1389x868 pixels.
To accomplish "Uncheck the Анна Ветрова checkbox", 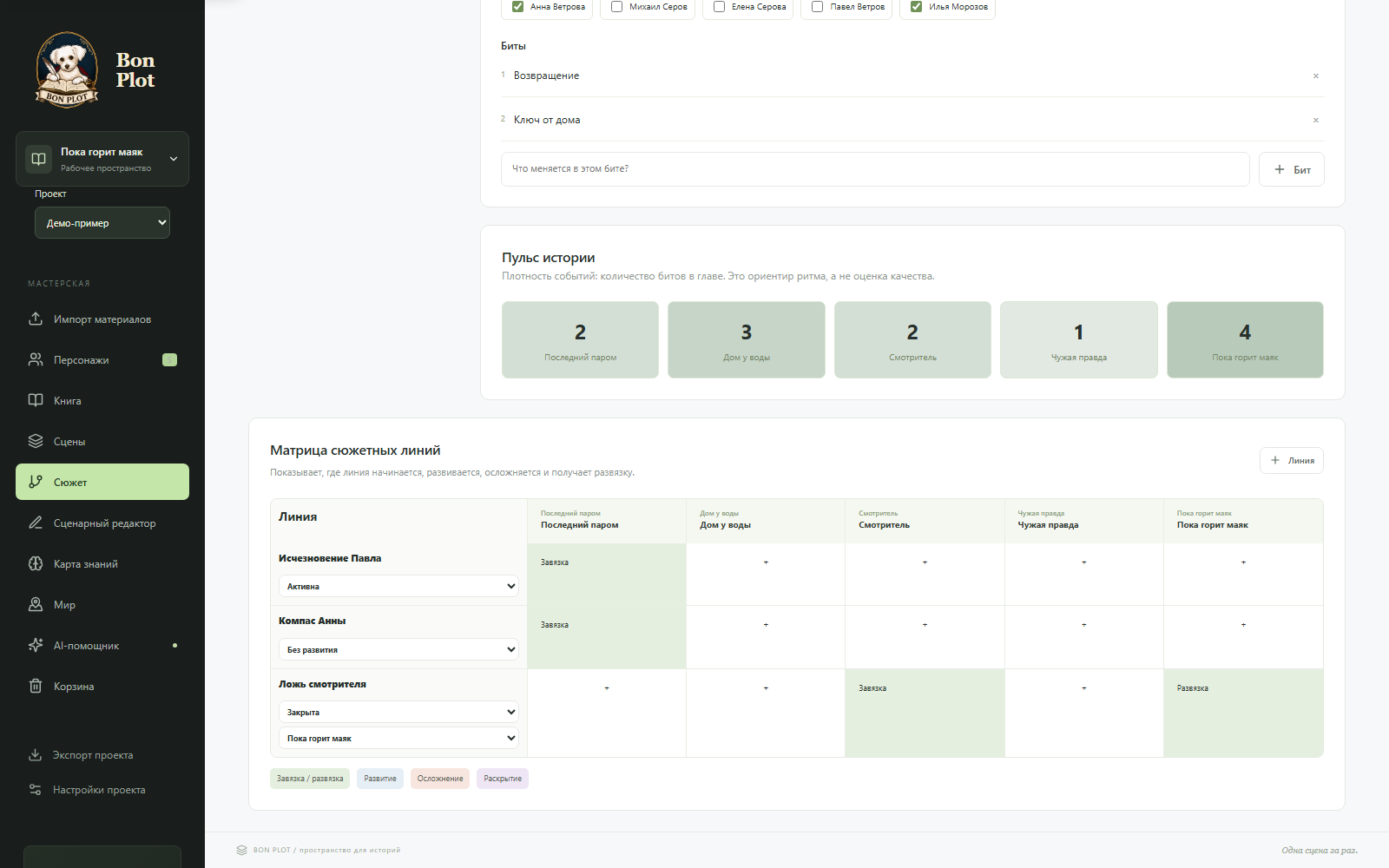I will point(517,6).
